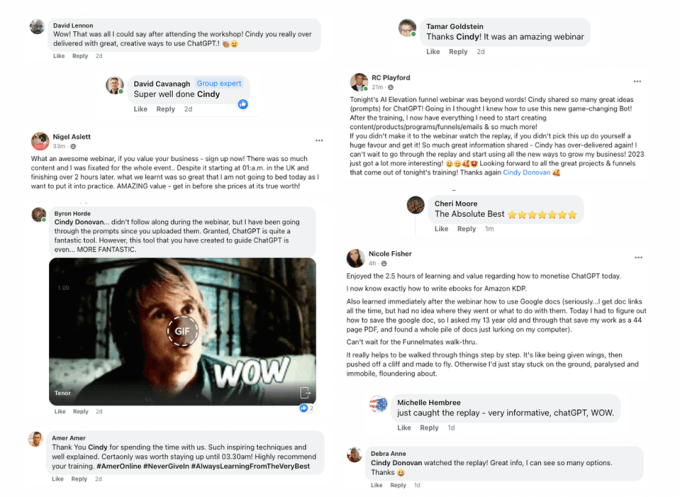The height and width of the screenshot is (497, 680).
Task: Open the Cindy Donovan mention link in RC Playford's post
Action: pyautogui.click(x=526, y=173)
